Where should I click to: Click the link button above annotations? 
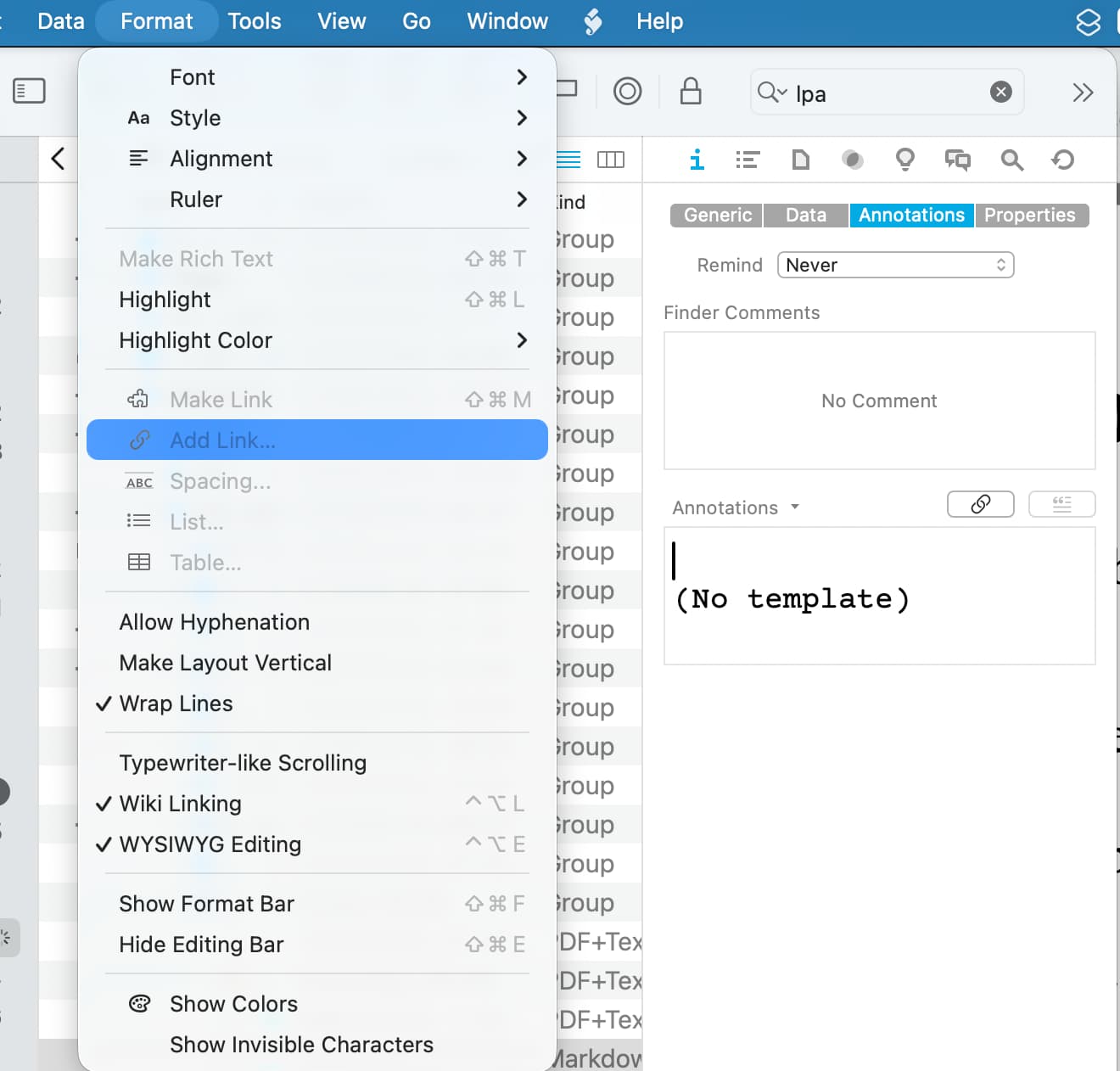pyautogui.click(x=980, y=504)
